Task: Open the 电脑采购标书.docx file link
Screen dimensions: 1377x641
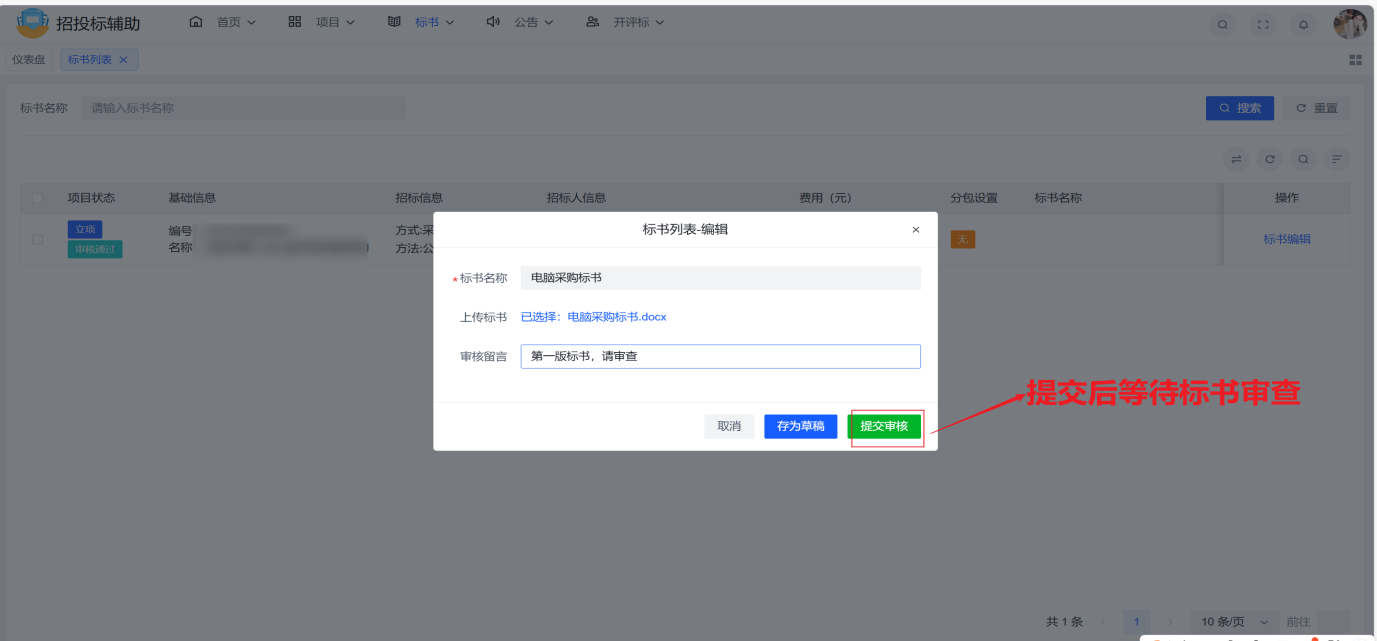Action: pos(618,317)
